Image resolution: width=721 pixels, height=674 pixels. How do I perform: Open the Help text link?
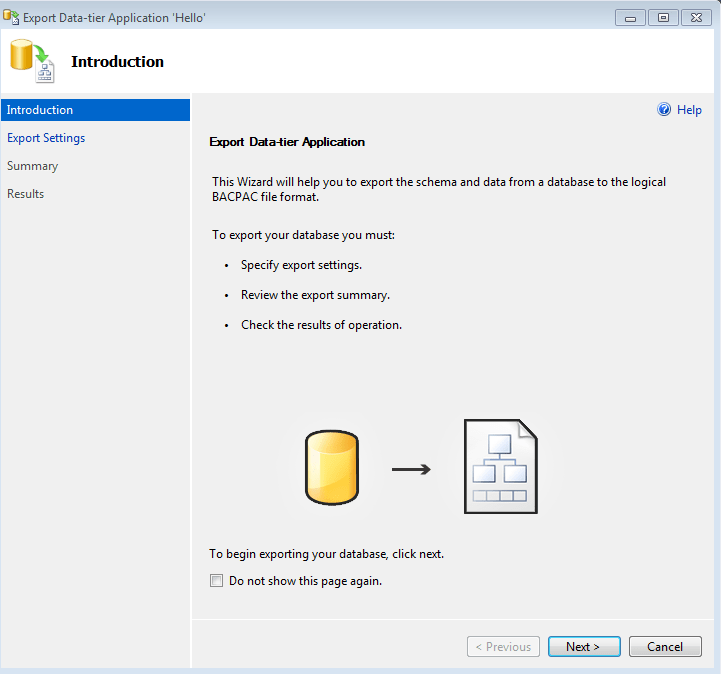tap(689, 110)
